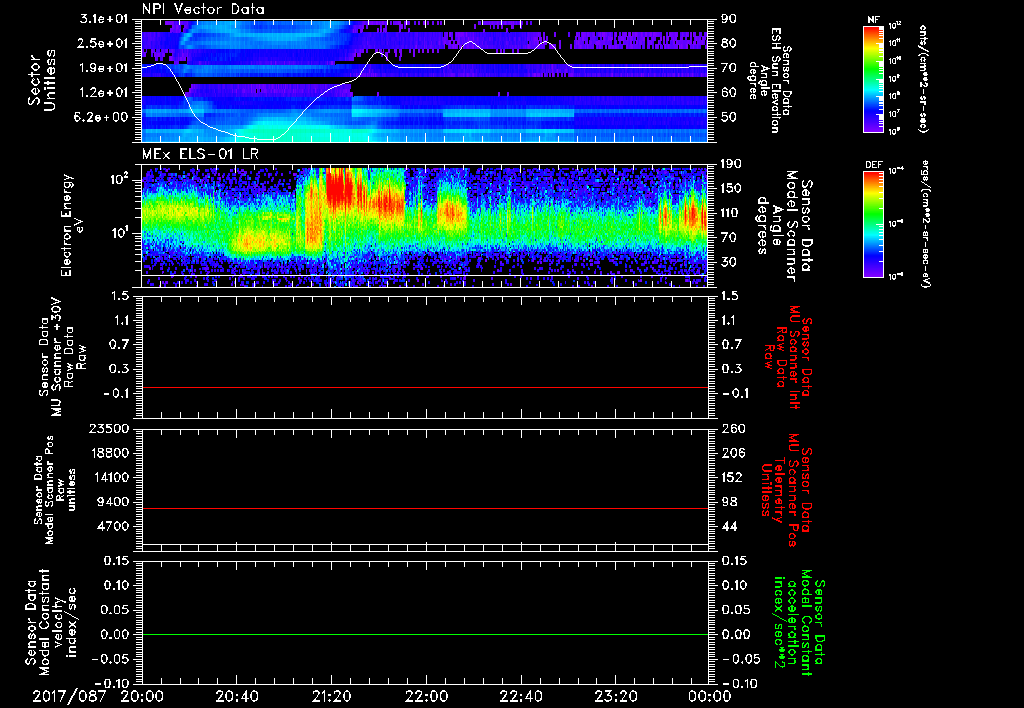Click the red Scanner Pos telemetry line
1024x708 pixels.
(x=424, y=508)
